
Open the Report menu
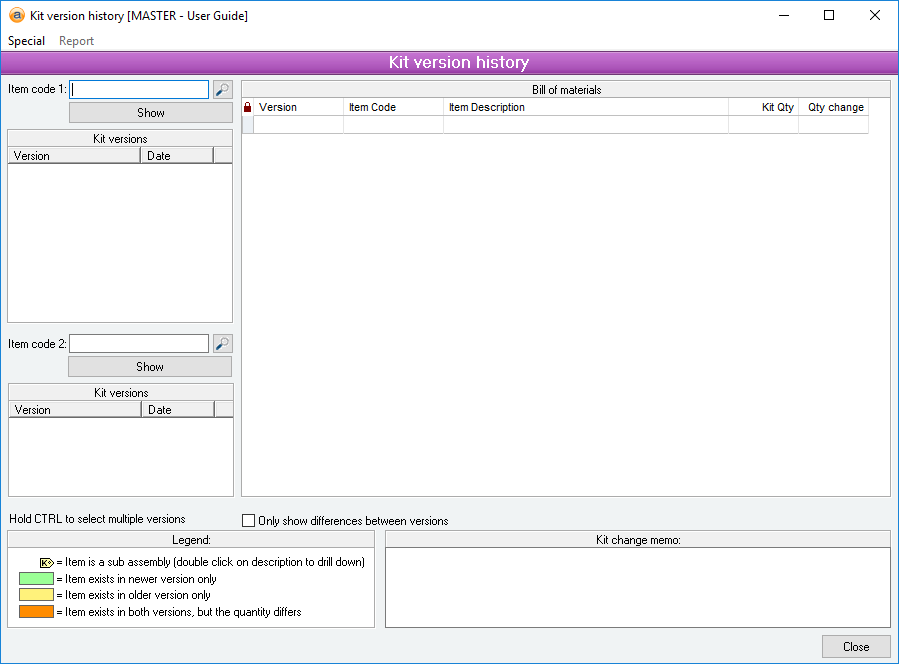coord(76,41)
